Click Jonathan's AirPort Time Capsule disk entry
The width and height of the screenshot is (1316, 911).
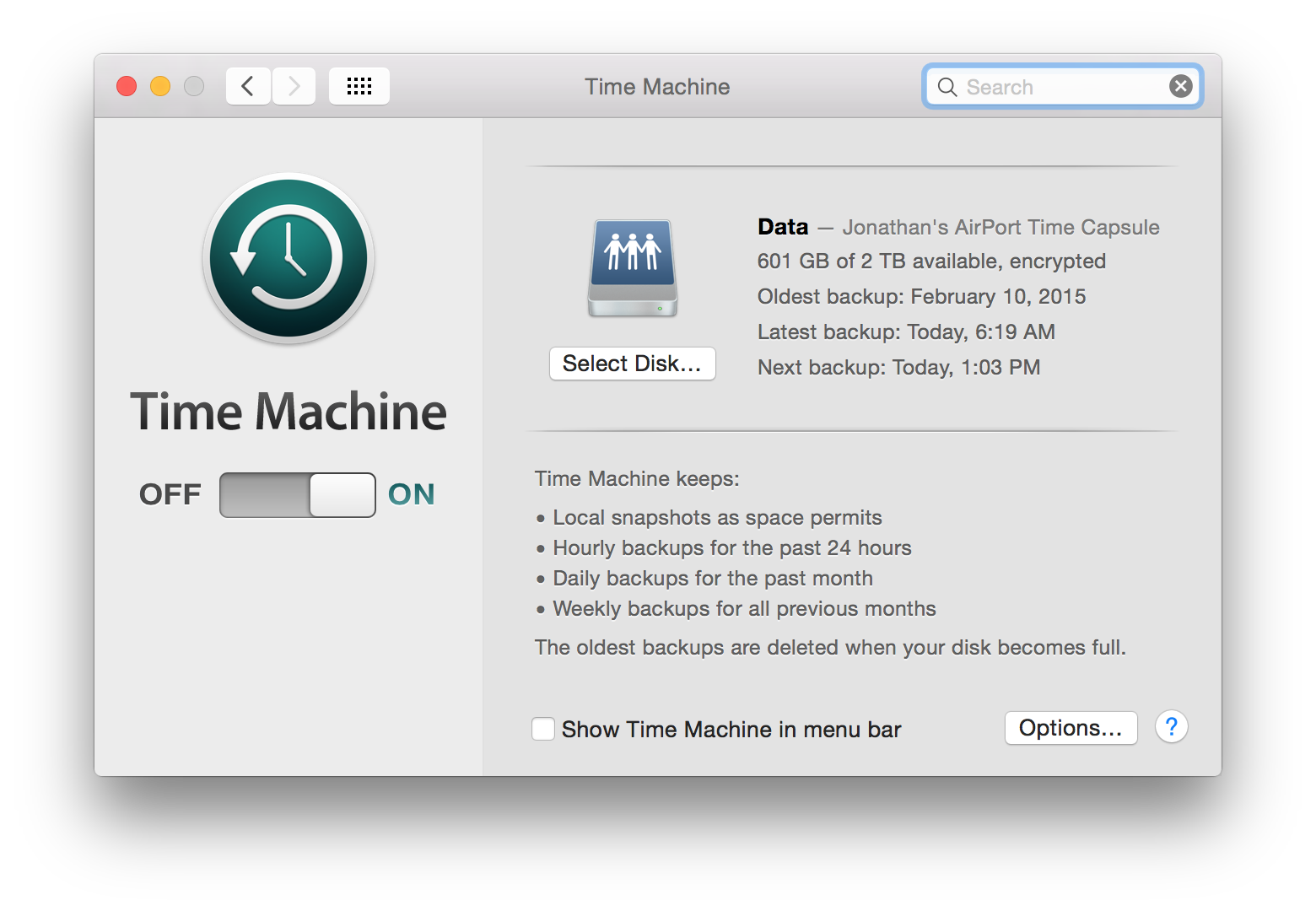click(x=1000, y=227)
